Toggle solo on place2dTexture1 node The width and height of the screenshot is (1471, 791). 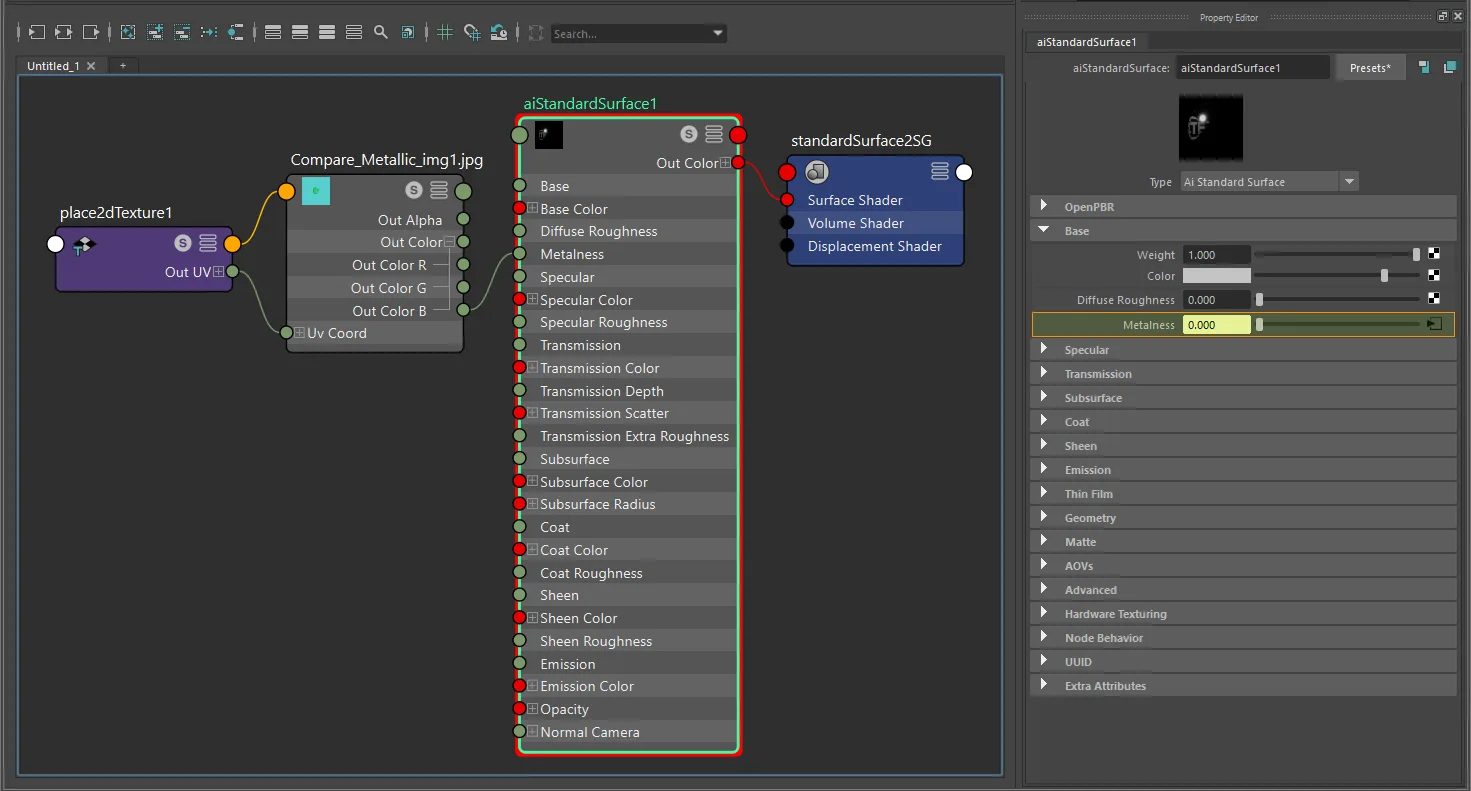pyautogui.click(x=182, y=243)
